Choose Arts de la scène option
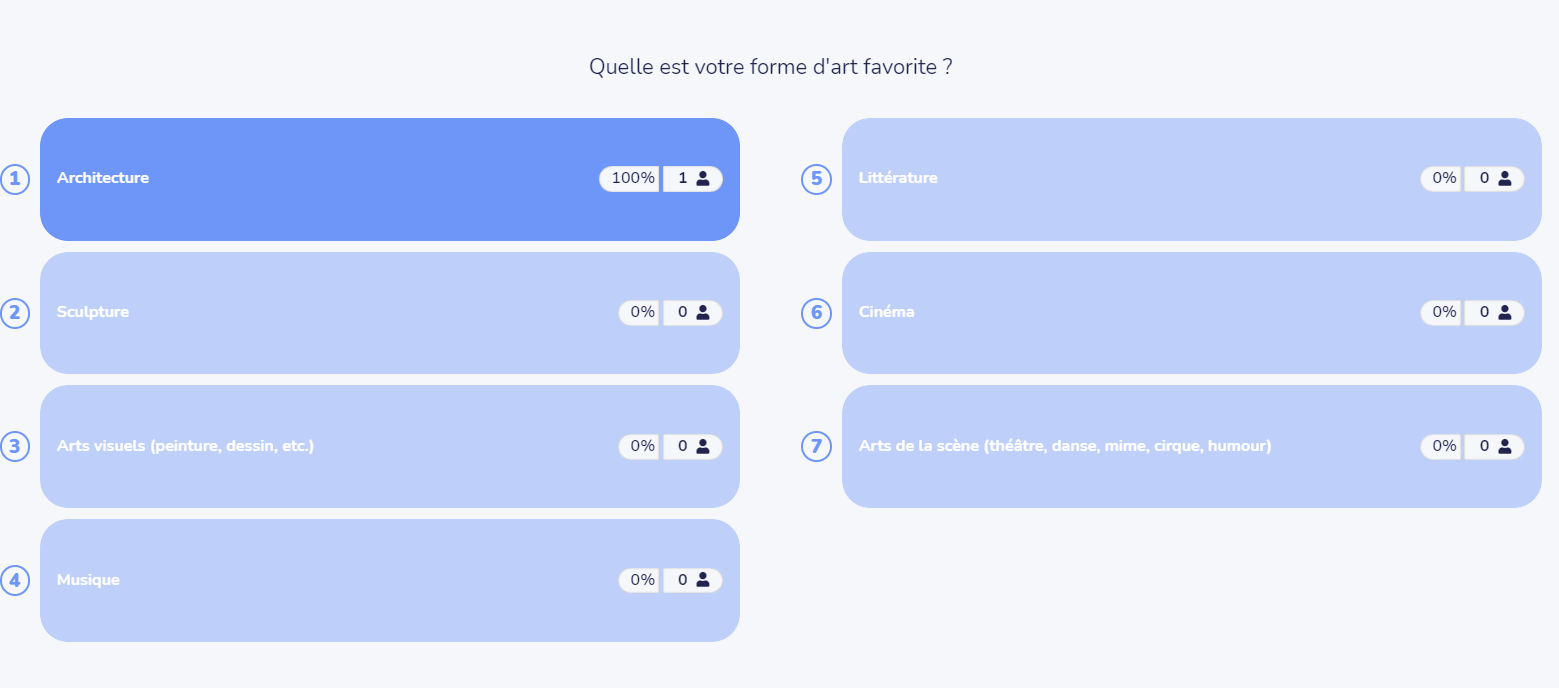 tap(1192, 446)
